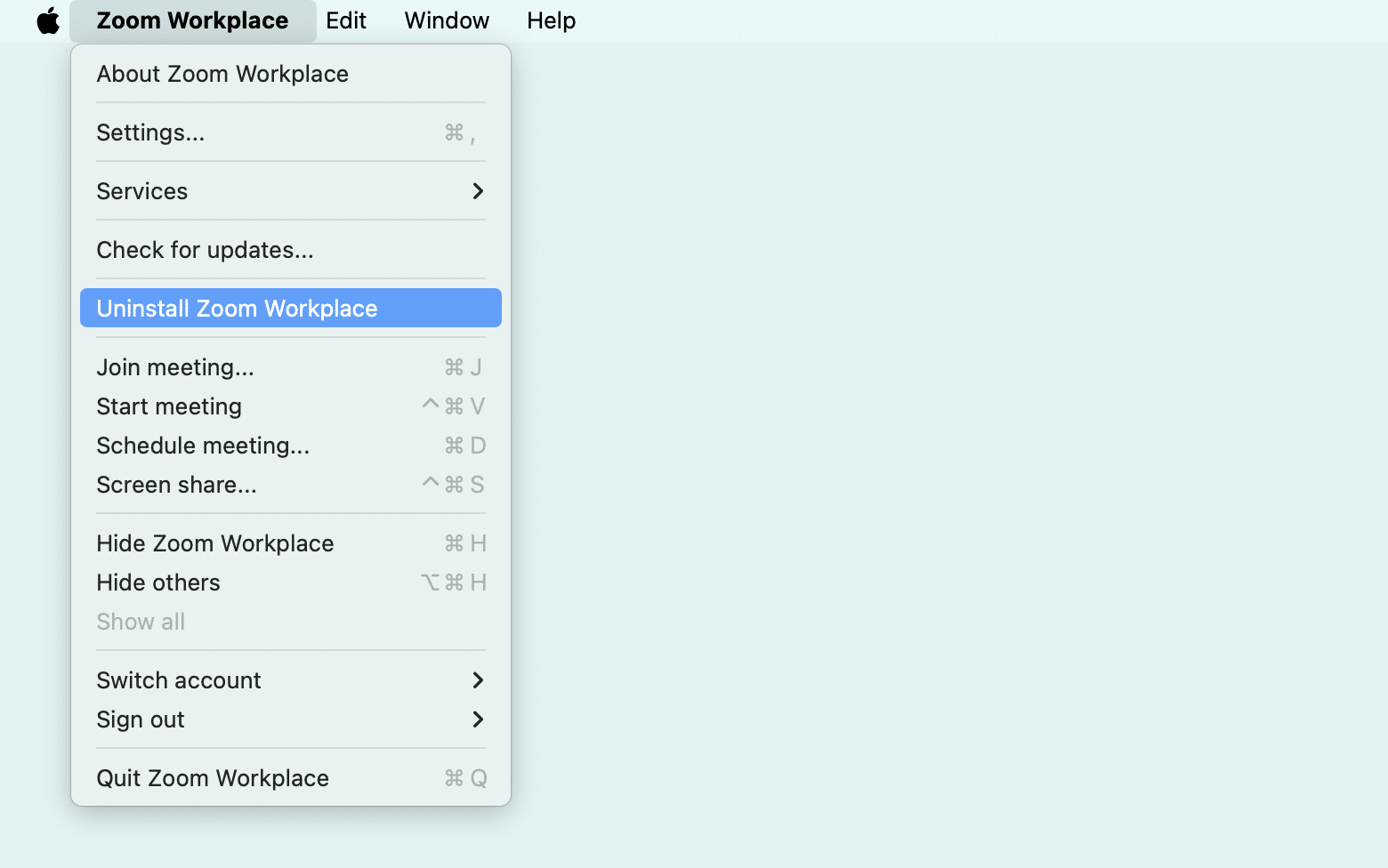Open Screen share

coord(176,485)
